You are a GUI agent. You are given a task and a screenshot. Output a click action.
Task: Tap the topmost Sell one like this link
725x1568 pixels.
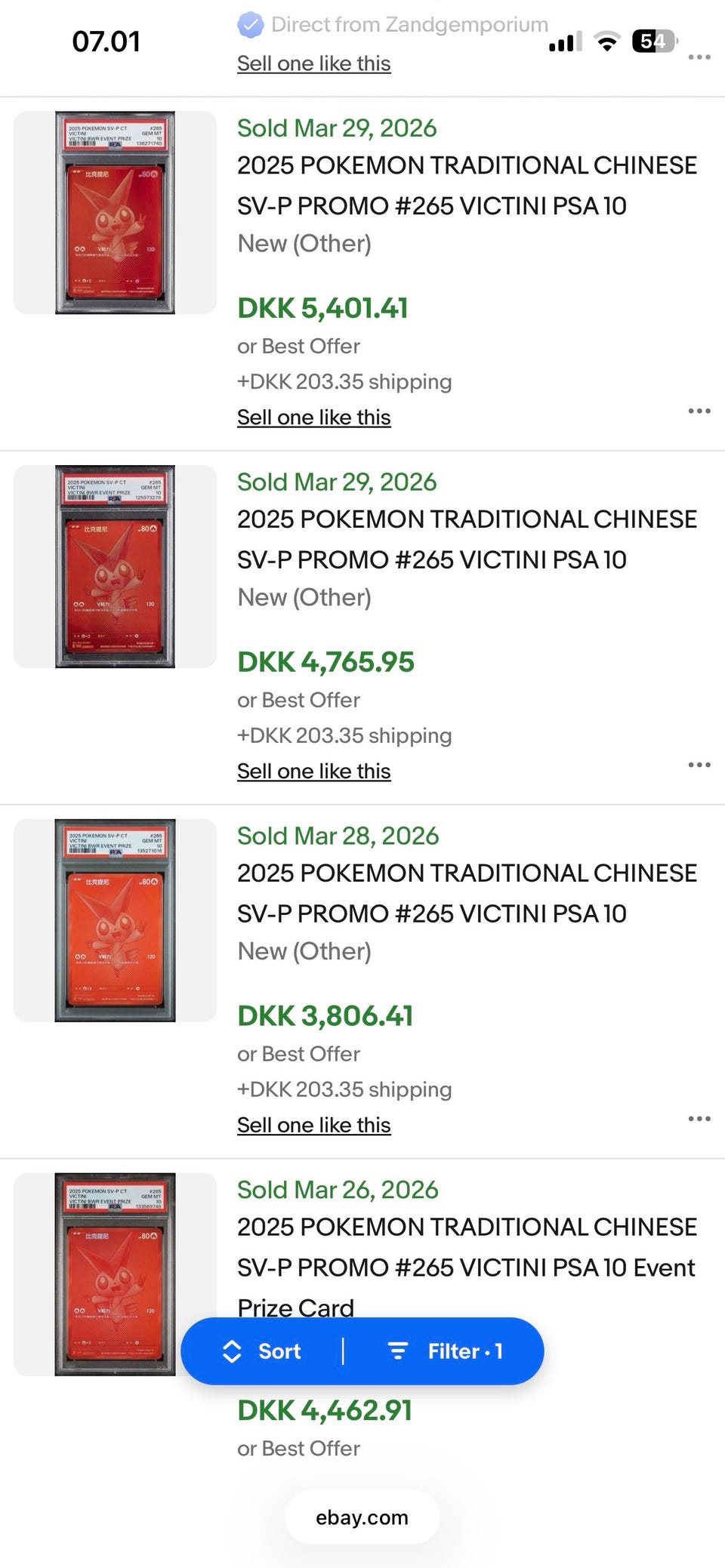point(314,64)
